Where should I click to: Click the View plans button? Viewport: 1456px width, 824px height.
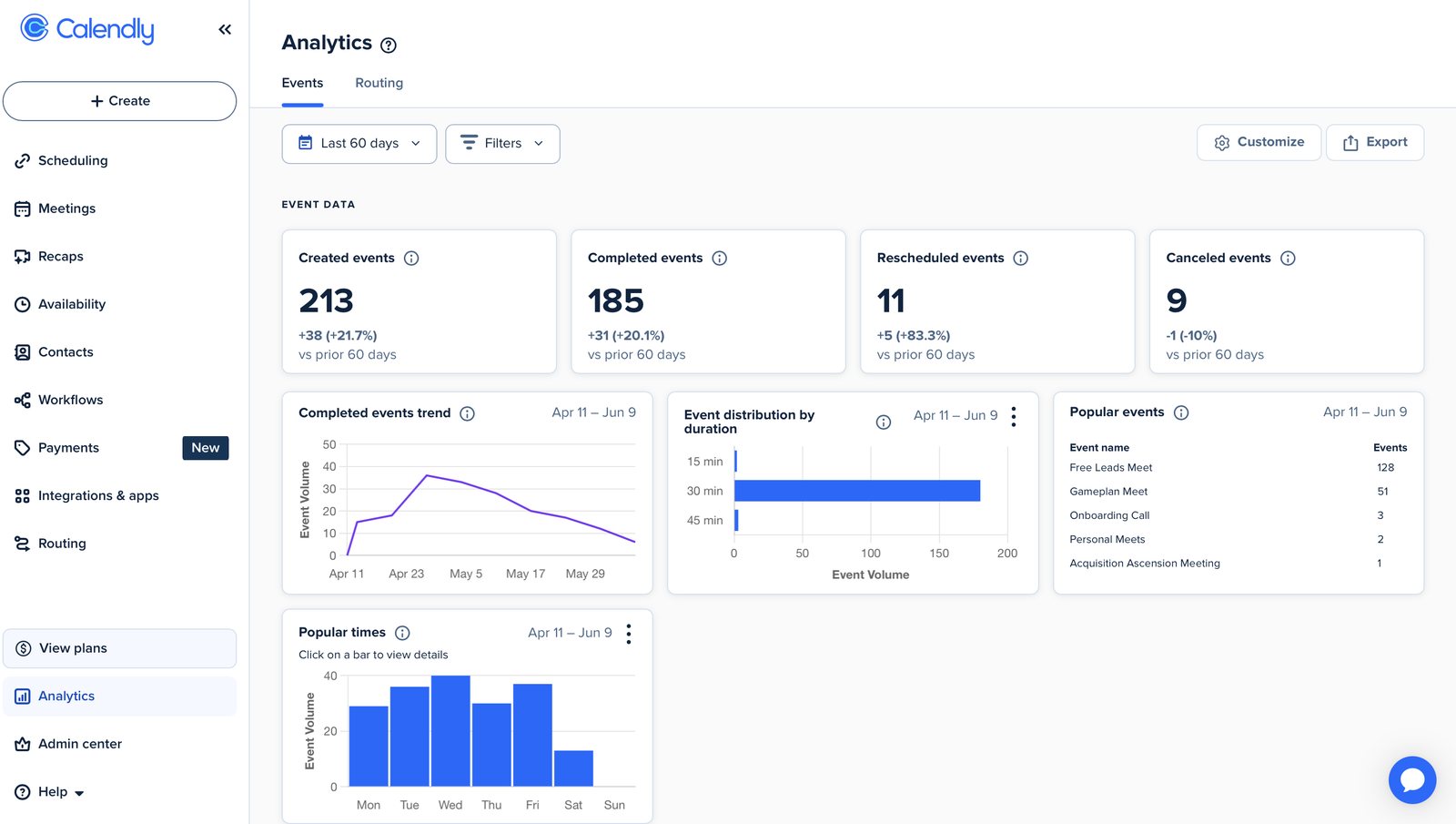[119, 648]
